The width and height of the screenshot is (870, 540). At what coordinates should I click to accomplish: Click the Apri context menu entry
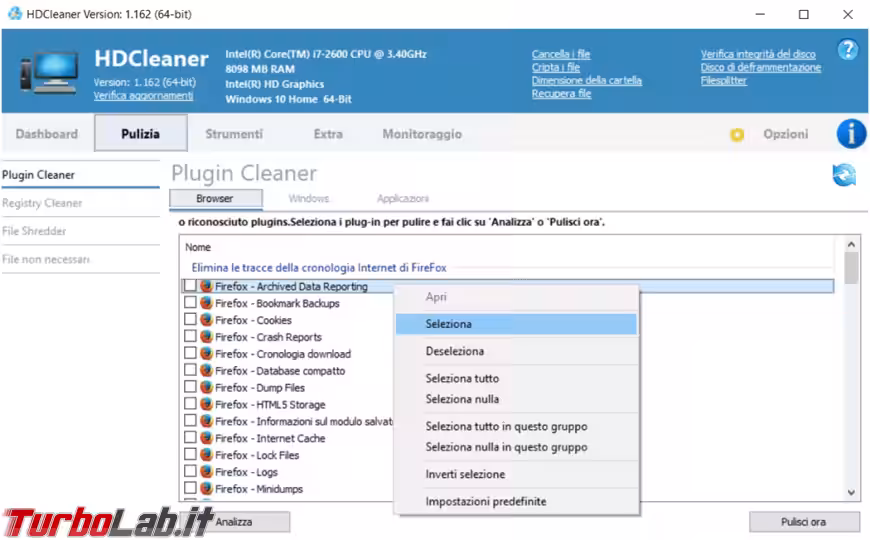[516, 296]
